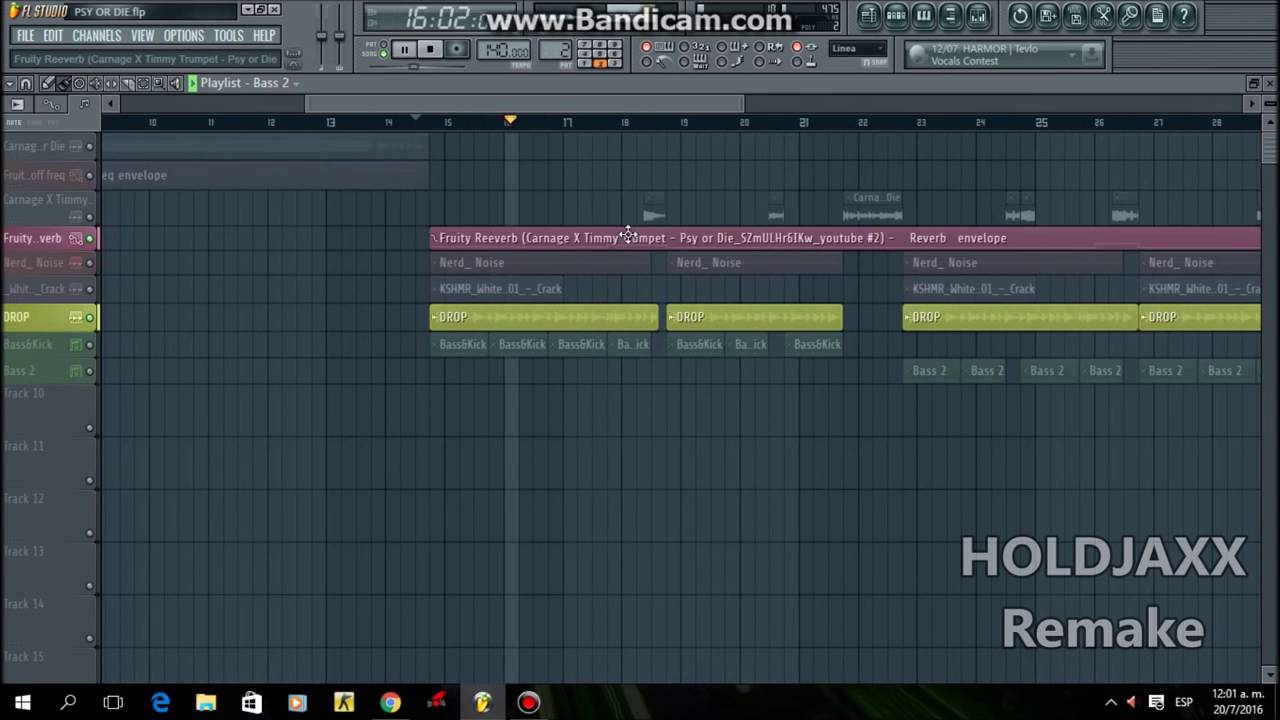Click the Undo history circular arrow icon
This screenshot has width=1280, height=720.
click(1020, 15)
